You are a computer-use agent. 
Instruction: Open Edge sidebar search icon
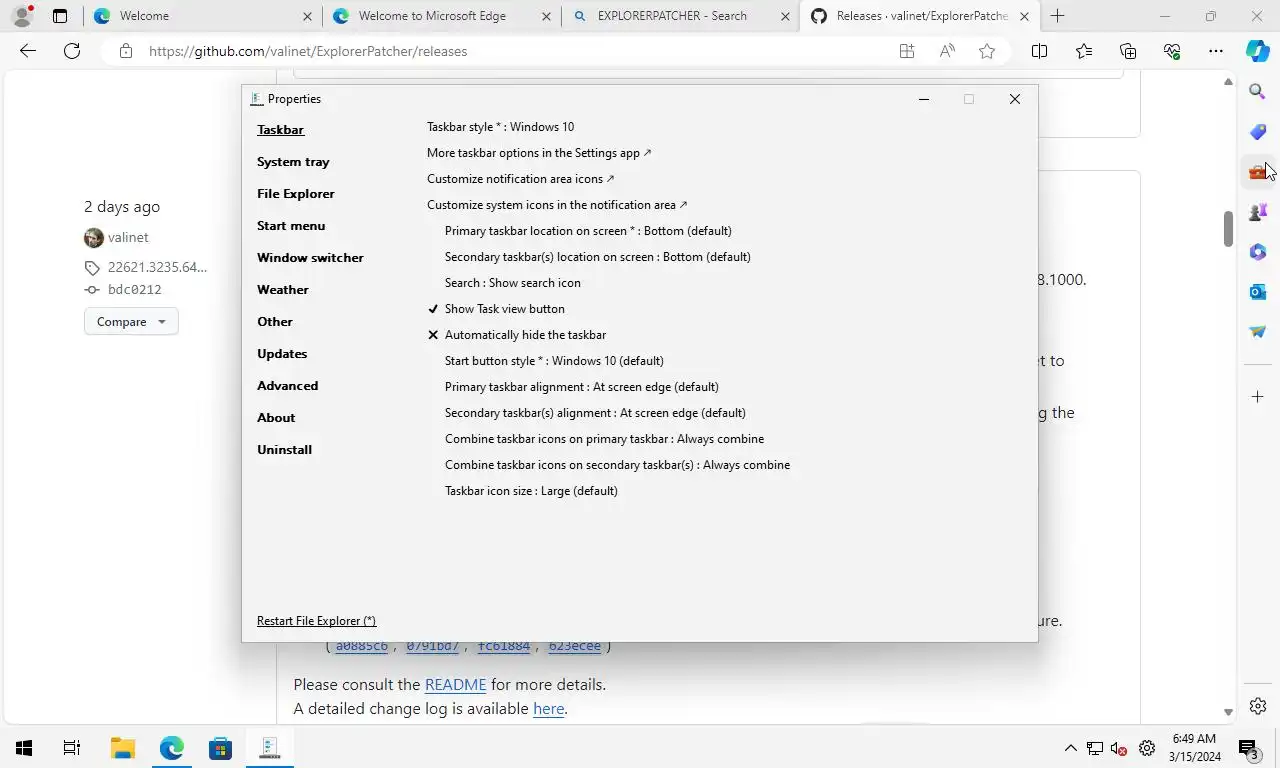point(1258,92)
